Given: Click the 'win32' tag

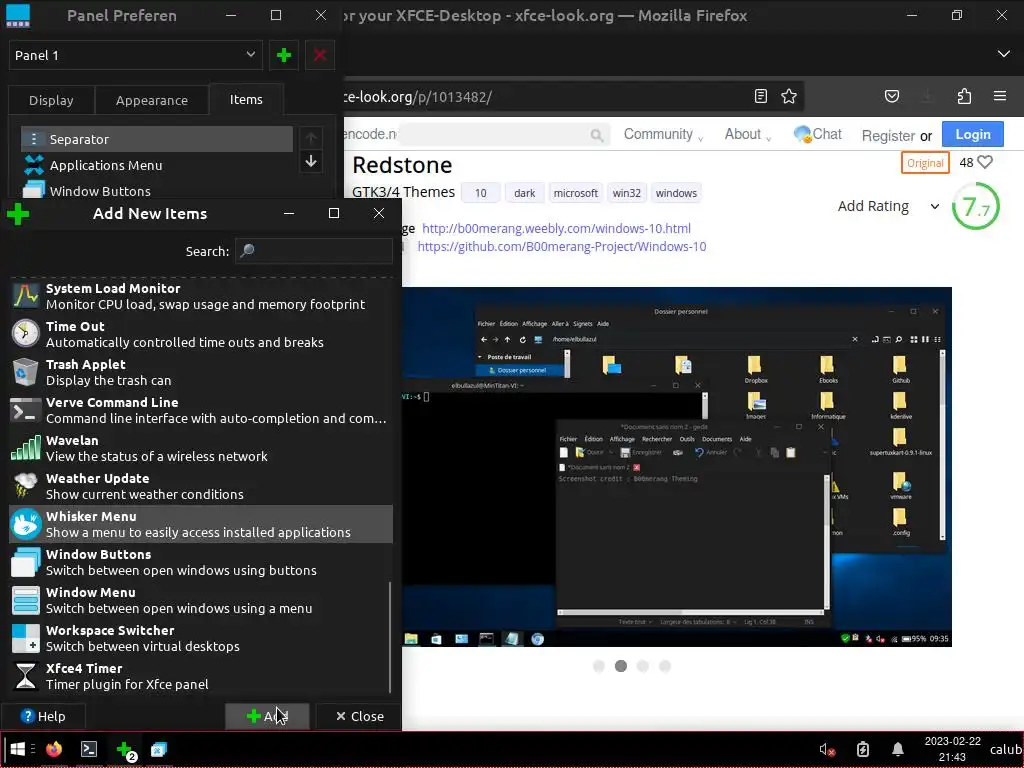Looking at the screenshot, I should pyautogui.click(x=626, y=193).
